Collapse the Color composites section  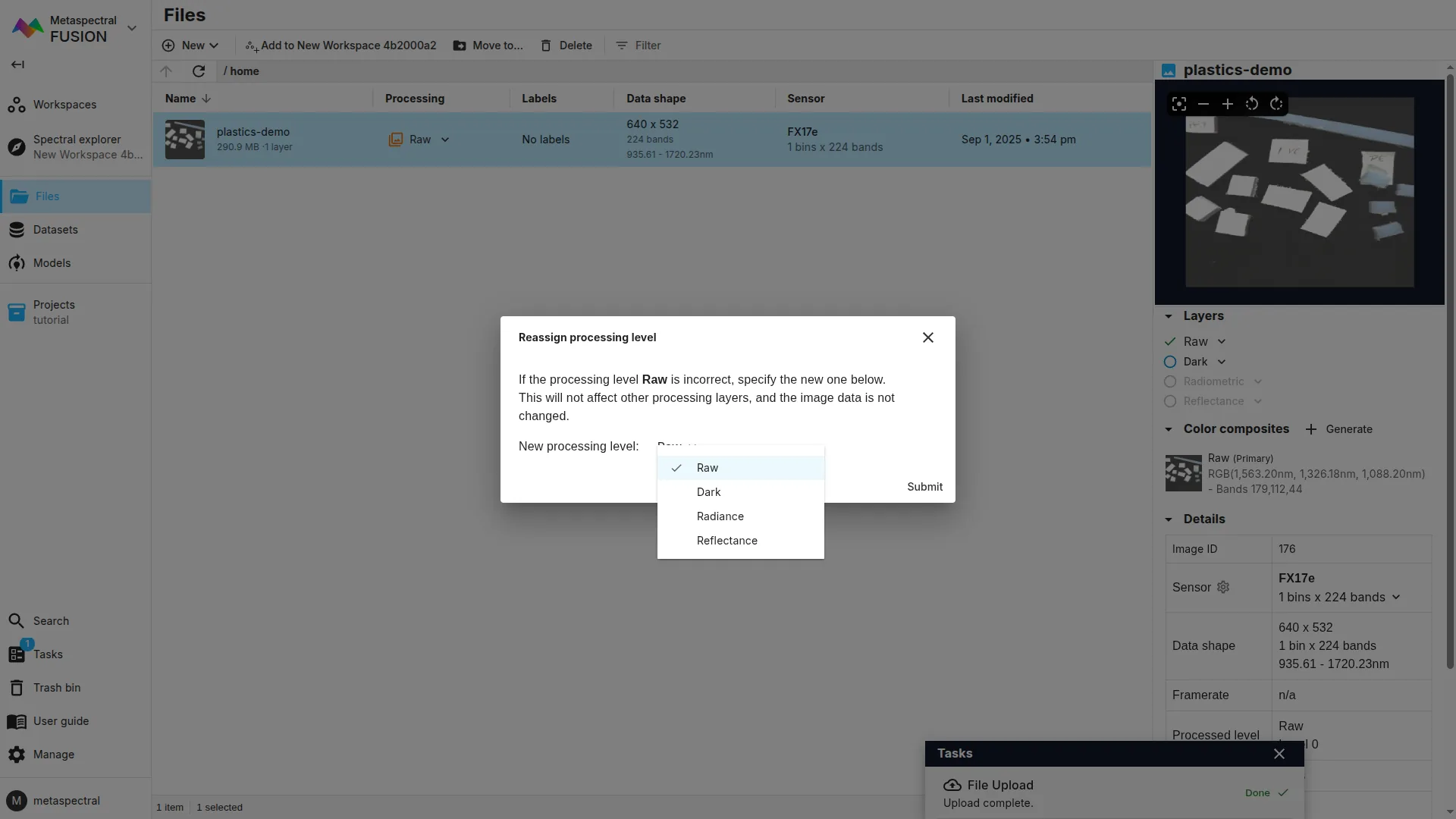tap(1169, 429)
